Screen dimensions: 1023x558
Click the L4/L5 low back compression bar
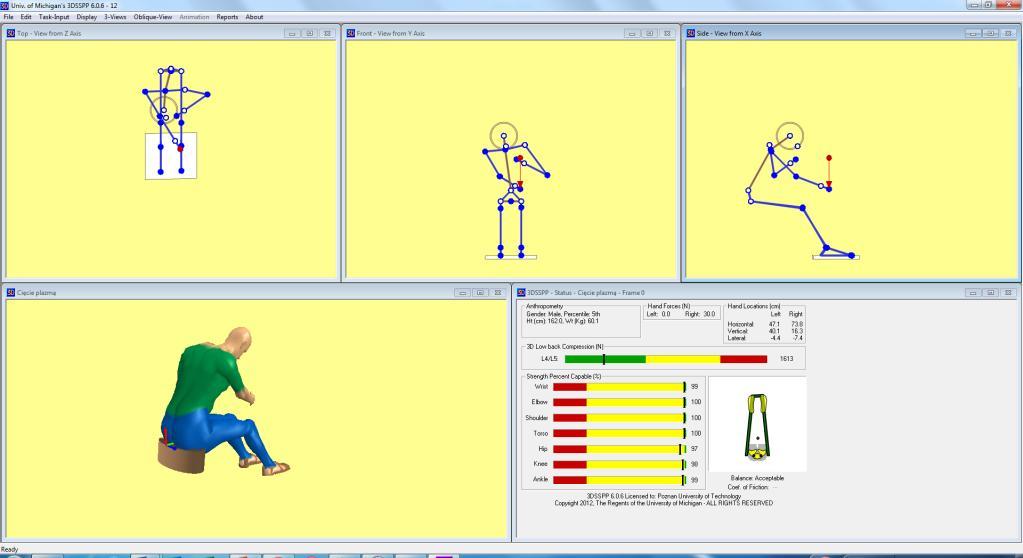(665, 359)
